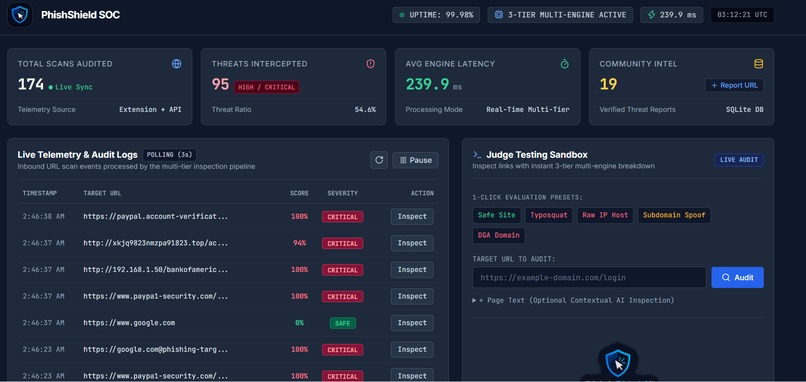
Task: Click the Live Sync indicator
Action: pos(70,87)
